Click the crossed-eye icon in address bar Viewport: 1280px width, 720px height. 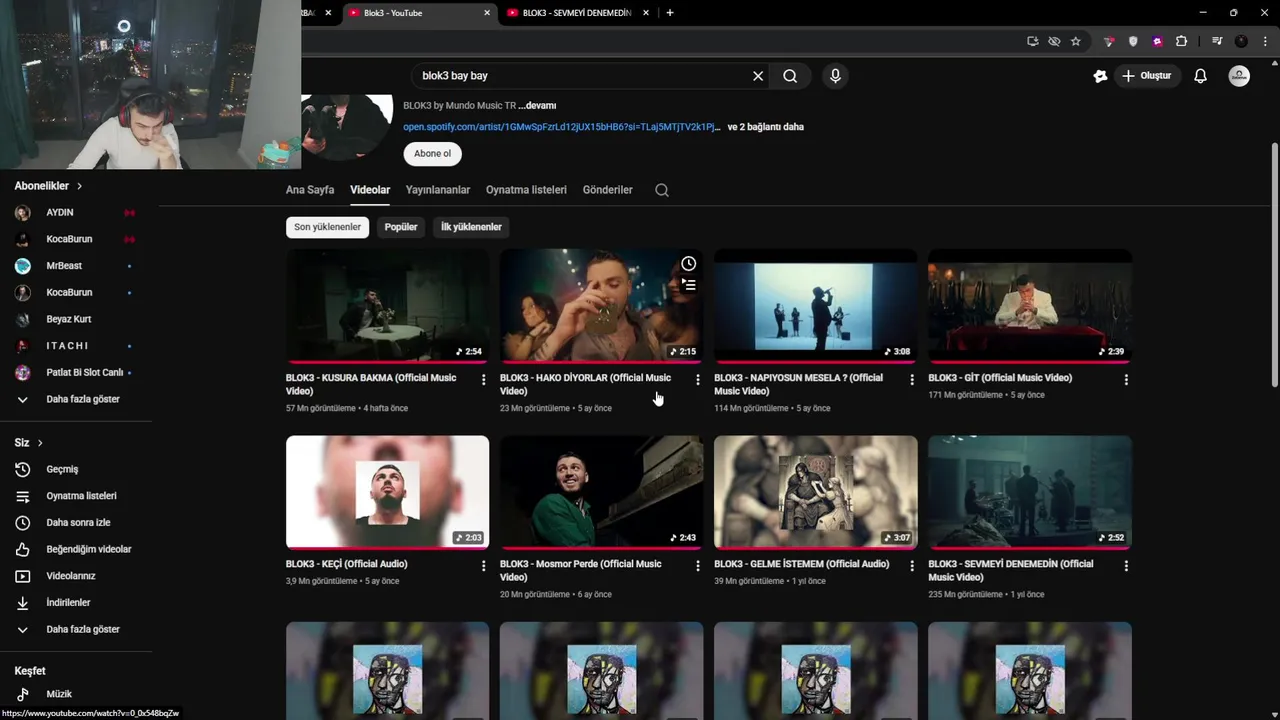1054,41
